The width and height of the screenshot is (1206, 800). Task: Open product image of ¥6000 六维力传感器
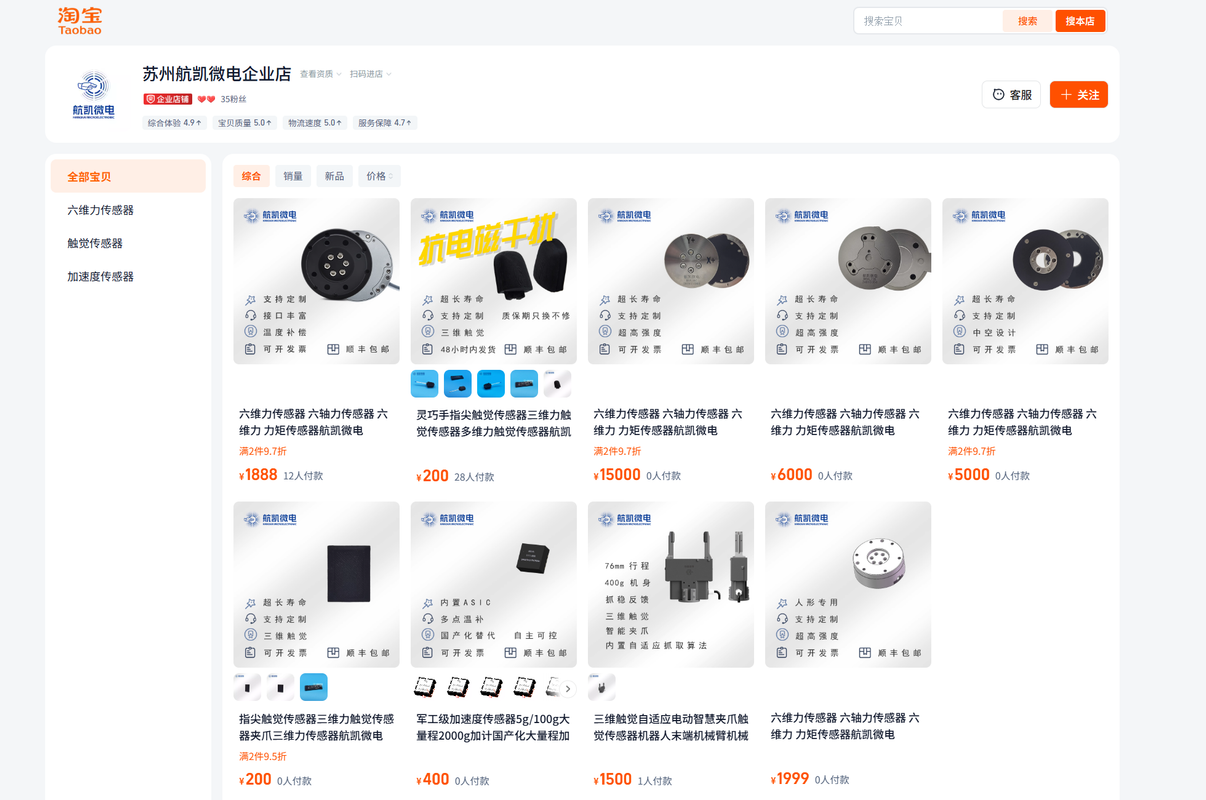(x=848, y=281)
